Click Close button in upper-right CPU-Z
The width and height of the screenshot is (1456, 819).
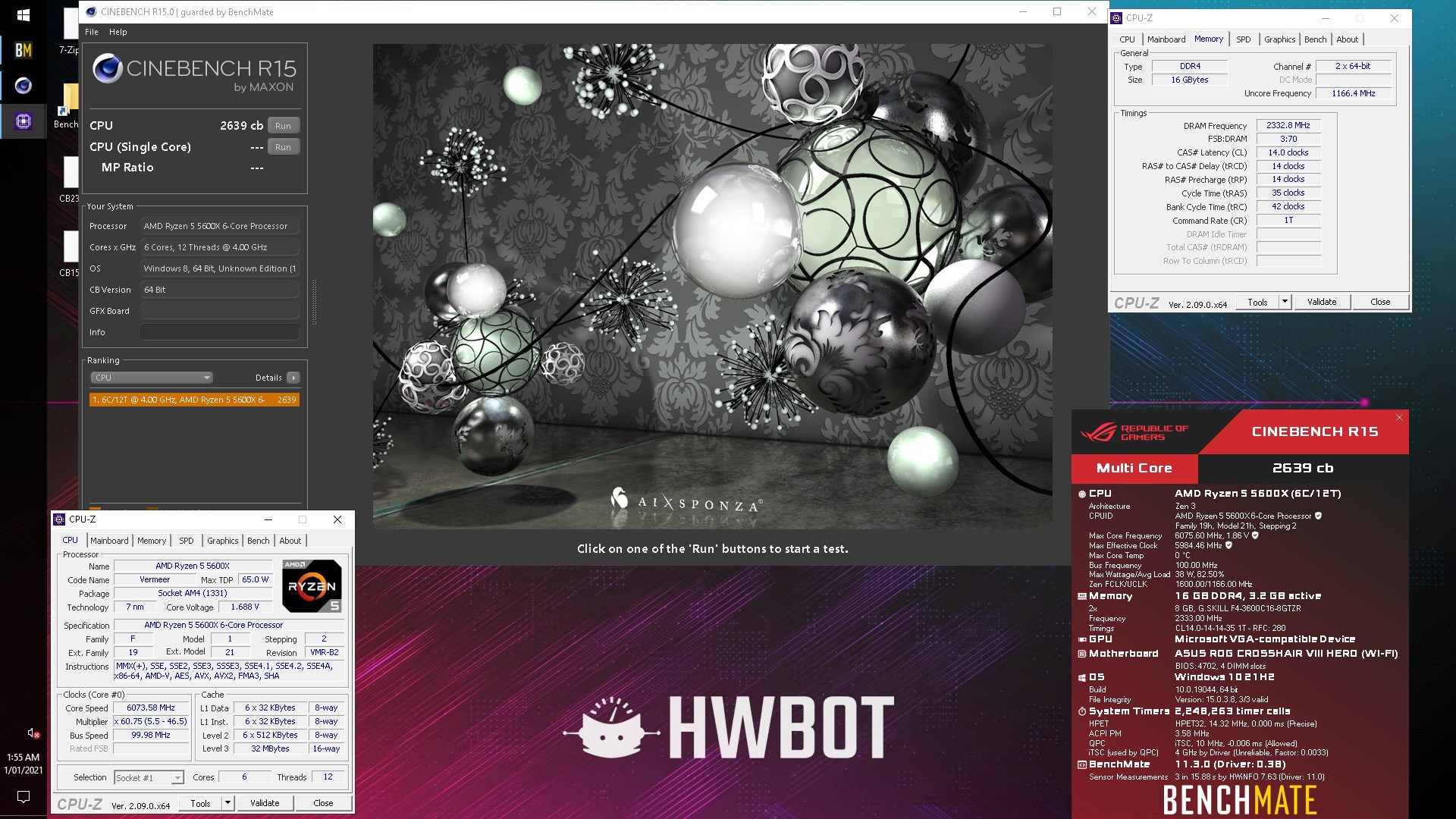click(1380, 302)
